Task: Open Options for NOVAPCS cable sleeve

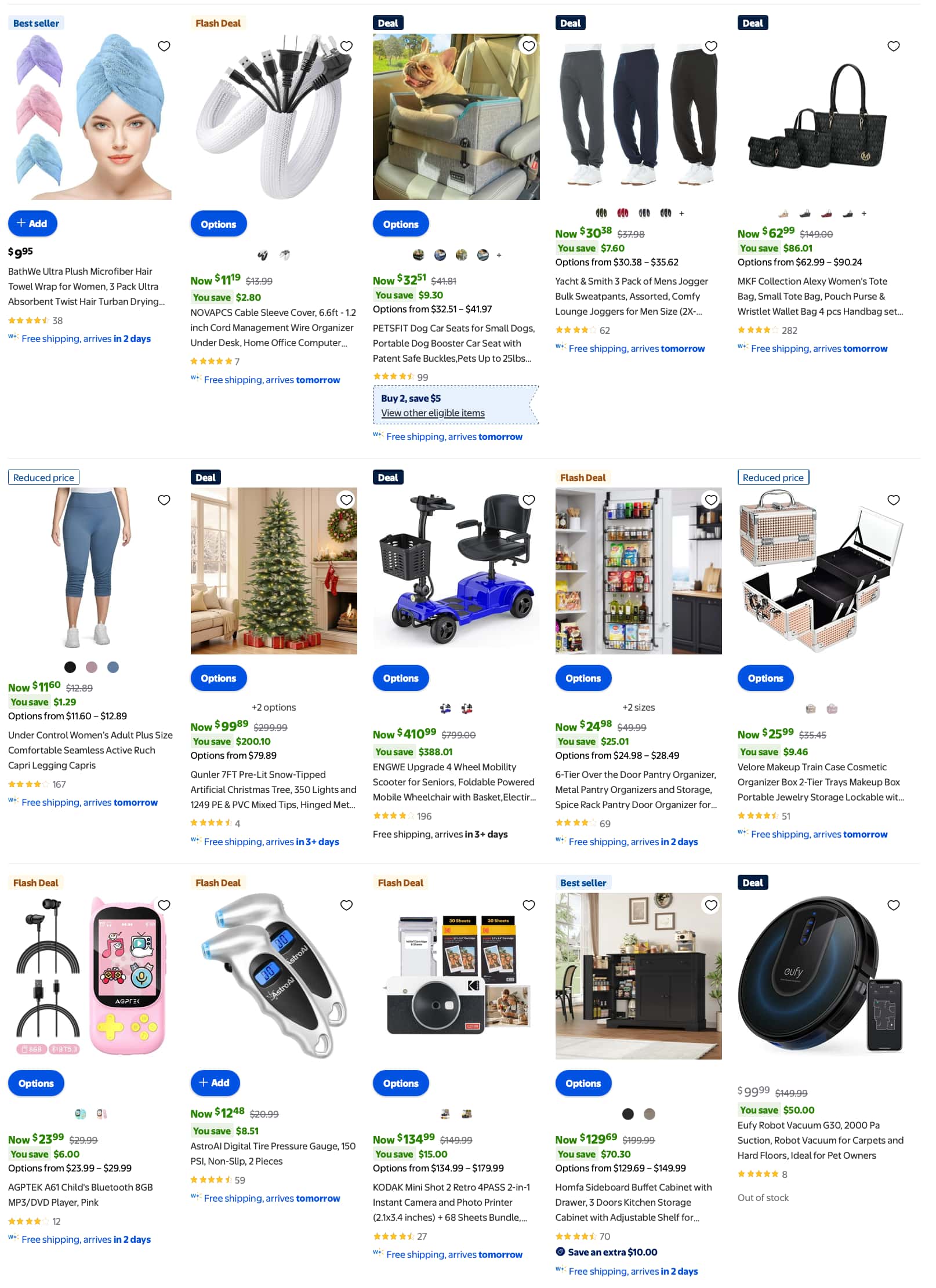Action: click(x=219, y=224)
